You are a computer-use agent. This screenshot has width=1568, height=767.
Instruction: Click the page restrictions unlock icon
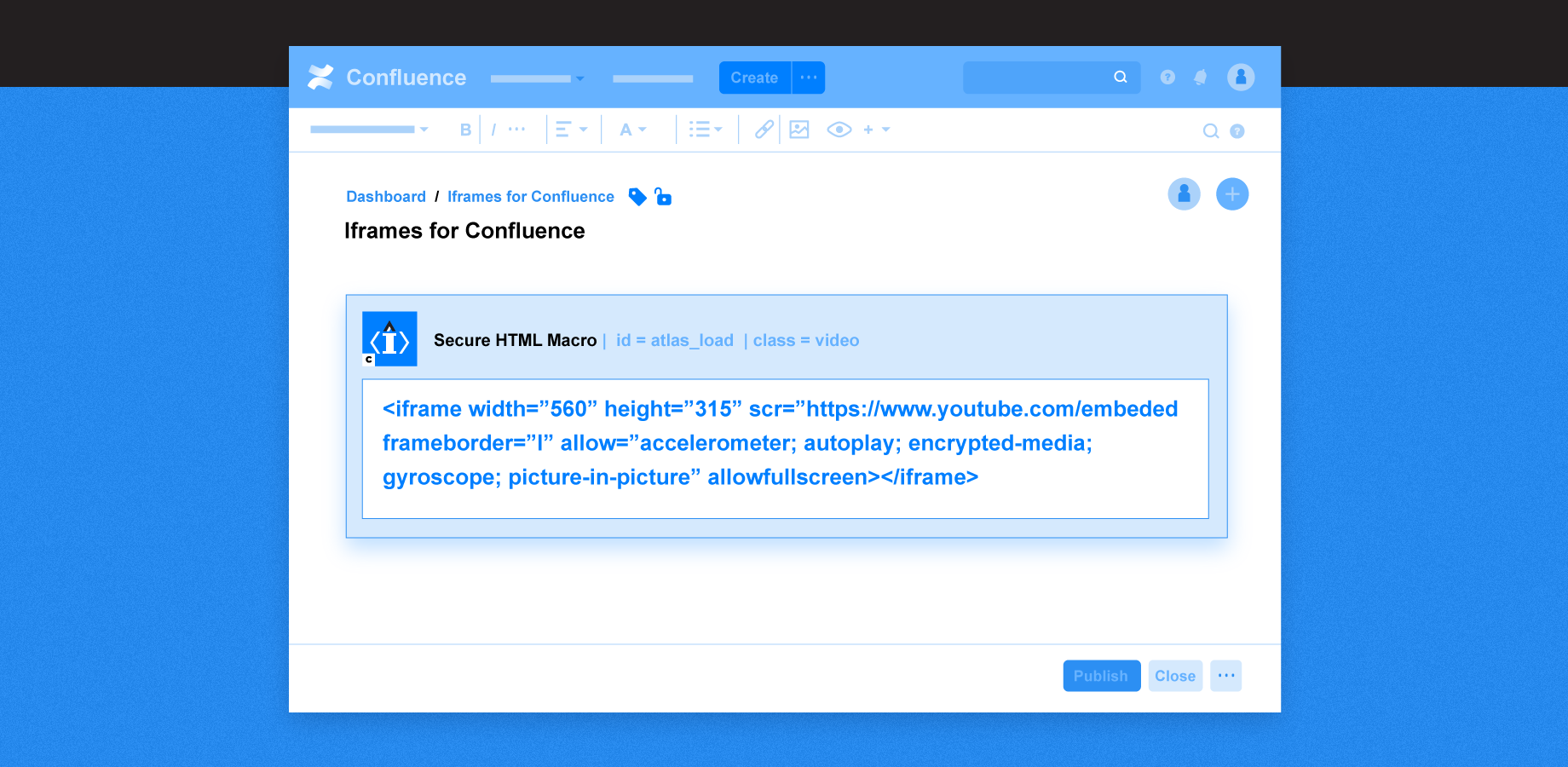663,197
